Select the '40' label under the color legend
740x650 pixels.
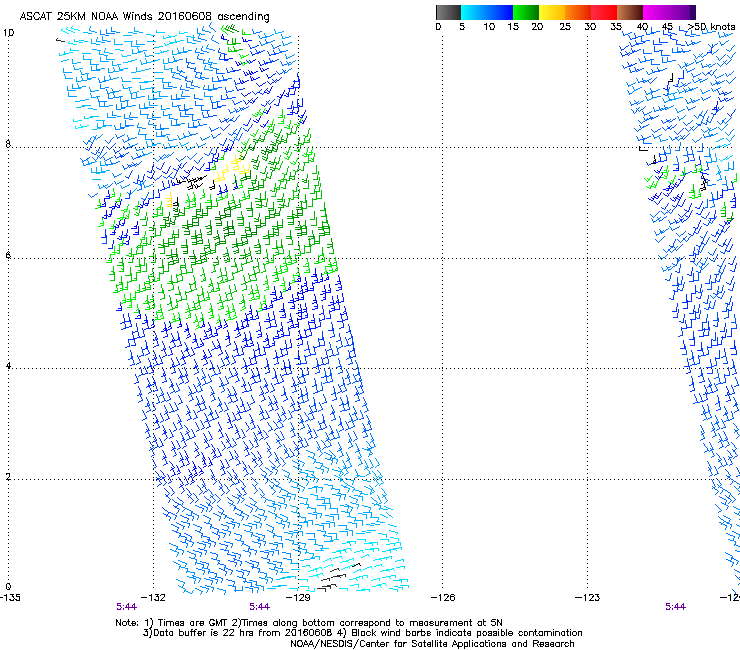click(642, 27)
